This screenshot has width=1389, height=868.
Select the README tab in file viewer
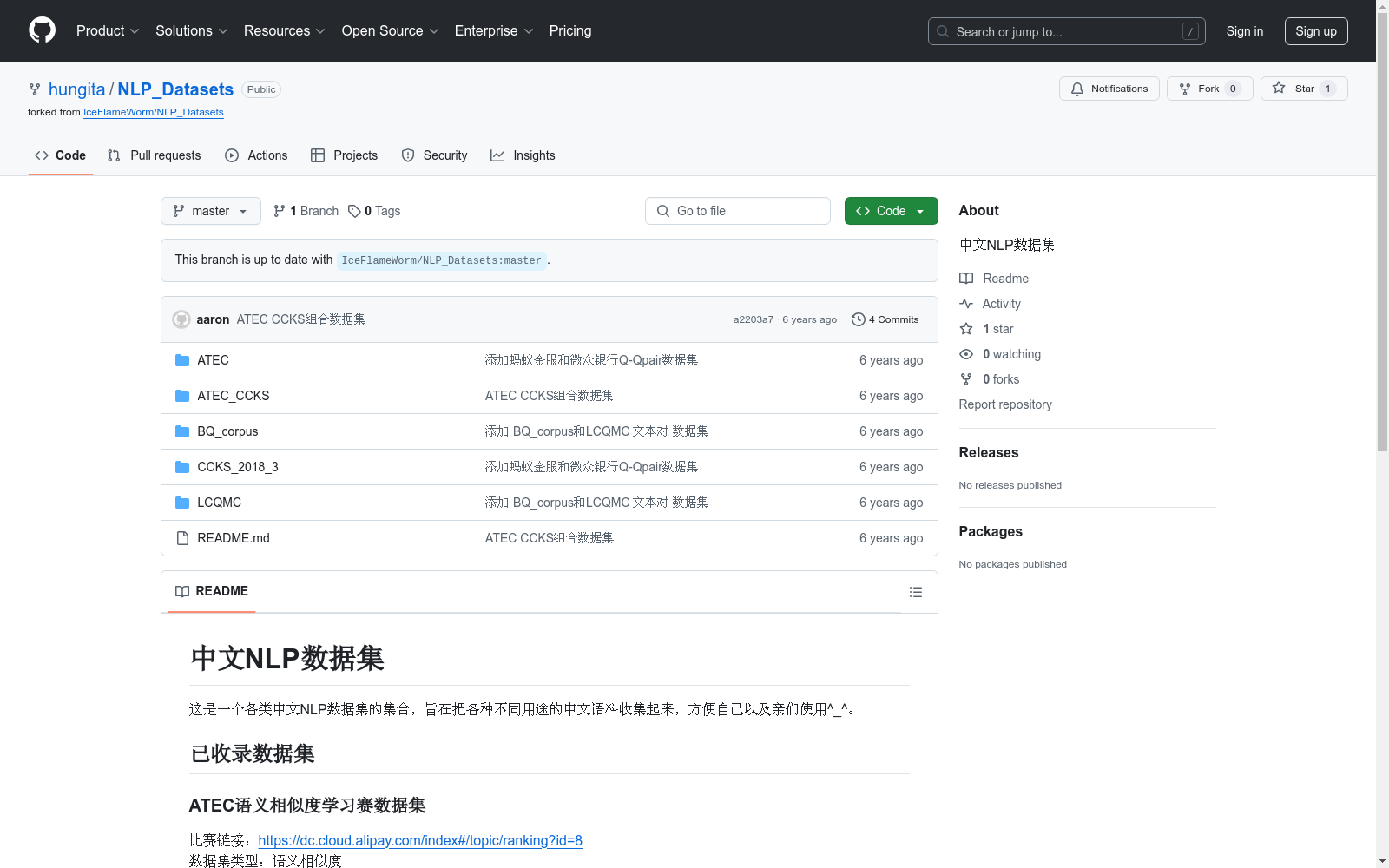[212, 591]
